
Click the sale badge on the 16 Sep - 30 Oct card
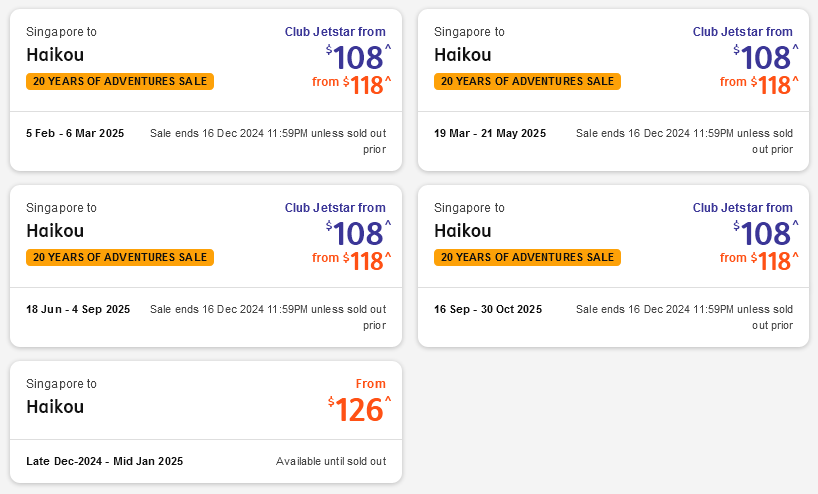(527, 257)
